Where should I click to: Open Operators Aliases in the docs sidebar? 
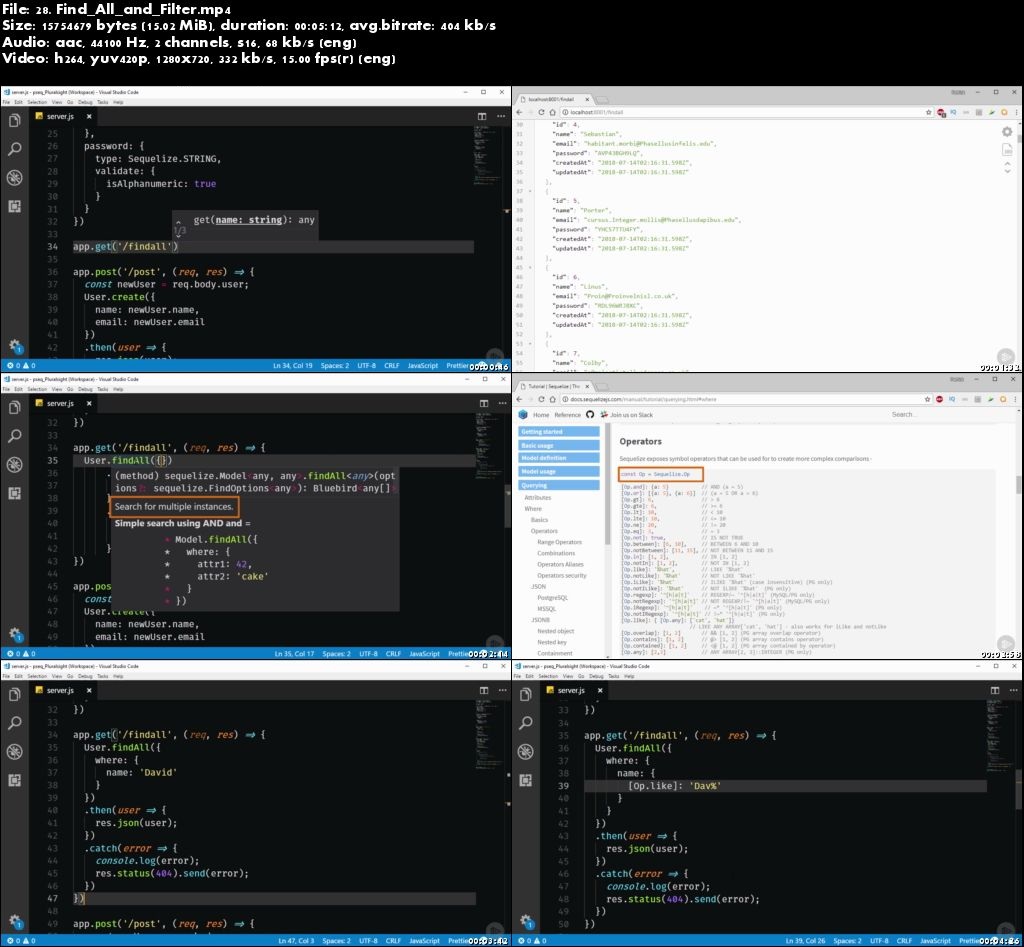[x=560, y=564]
